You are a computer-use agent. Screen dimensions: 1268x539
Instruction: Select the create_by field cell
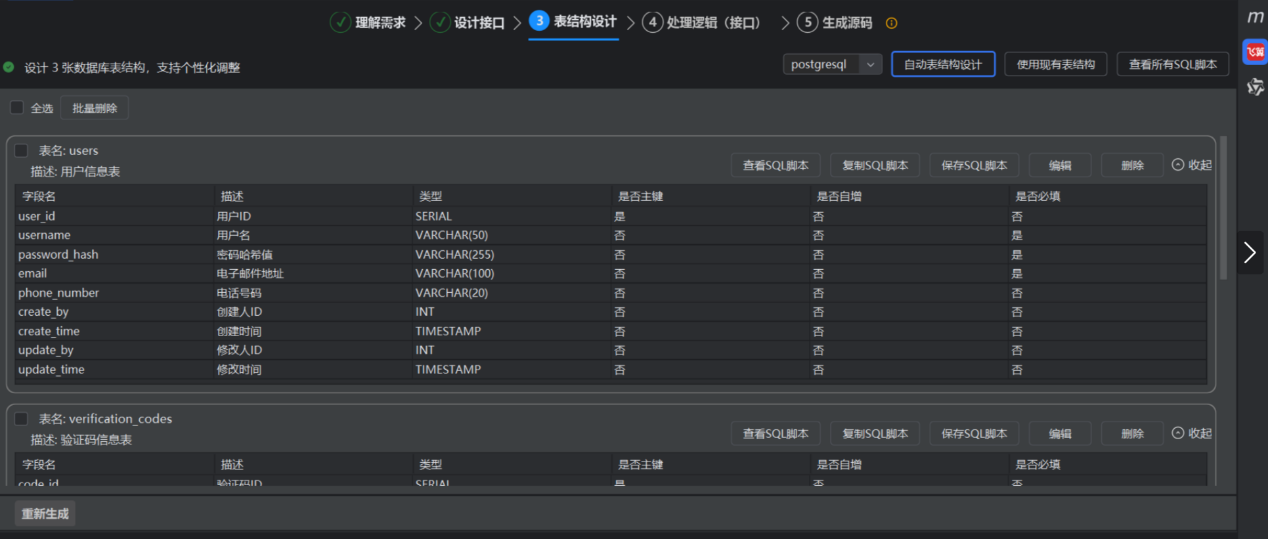(x=114, y=312)
